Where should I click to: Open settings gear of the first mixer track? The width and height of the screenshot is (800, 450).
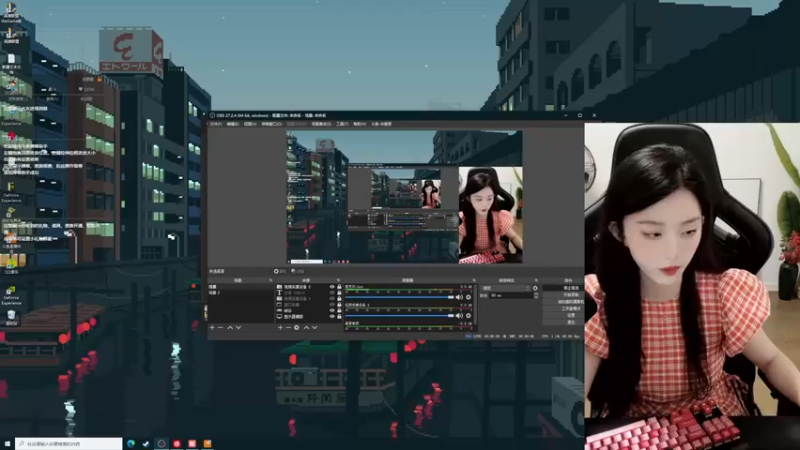468,297
